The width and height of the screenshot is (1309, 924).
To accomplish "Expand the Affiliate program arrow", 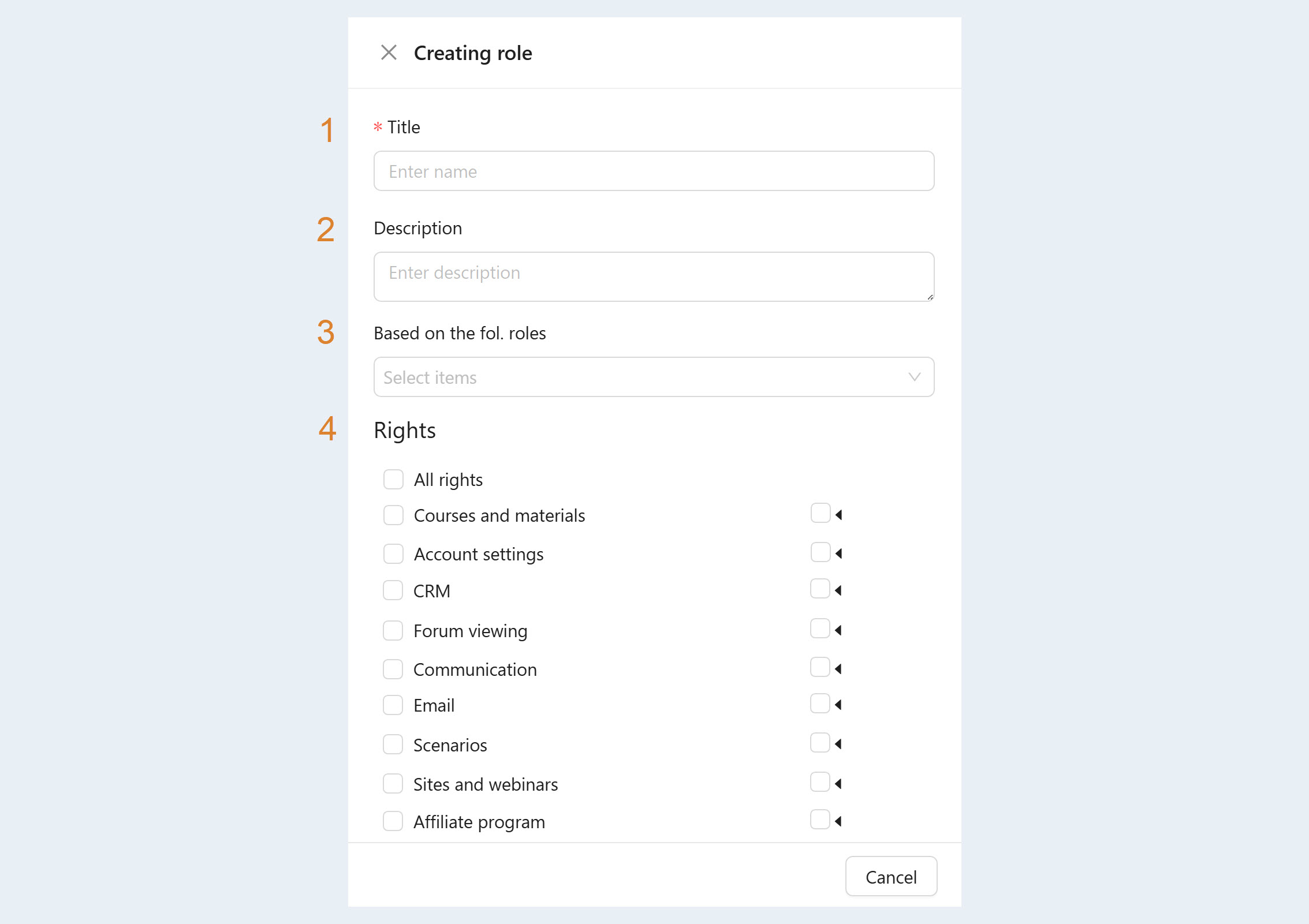I will 838,821.
